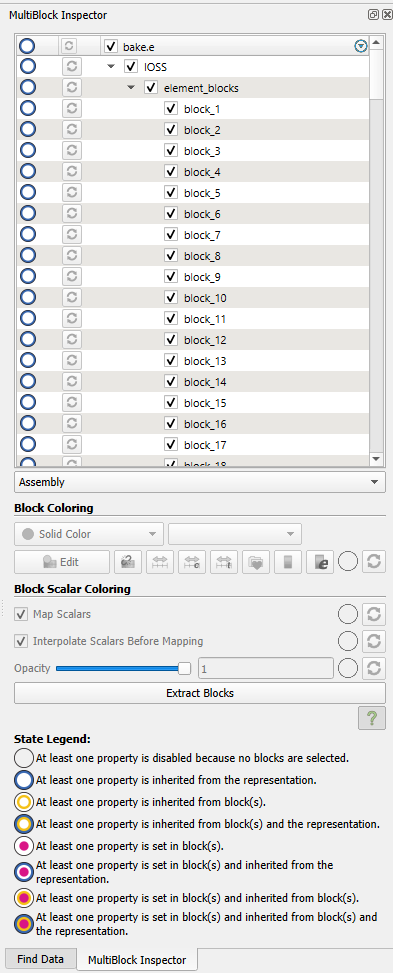Viewport: 393px width, 973px height.
Task: Select the MultiBlock Inspector tab
Action: [137, 959]
